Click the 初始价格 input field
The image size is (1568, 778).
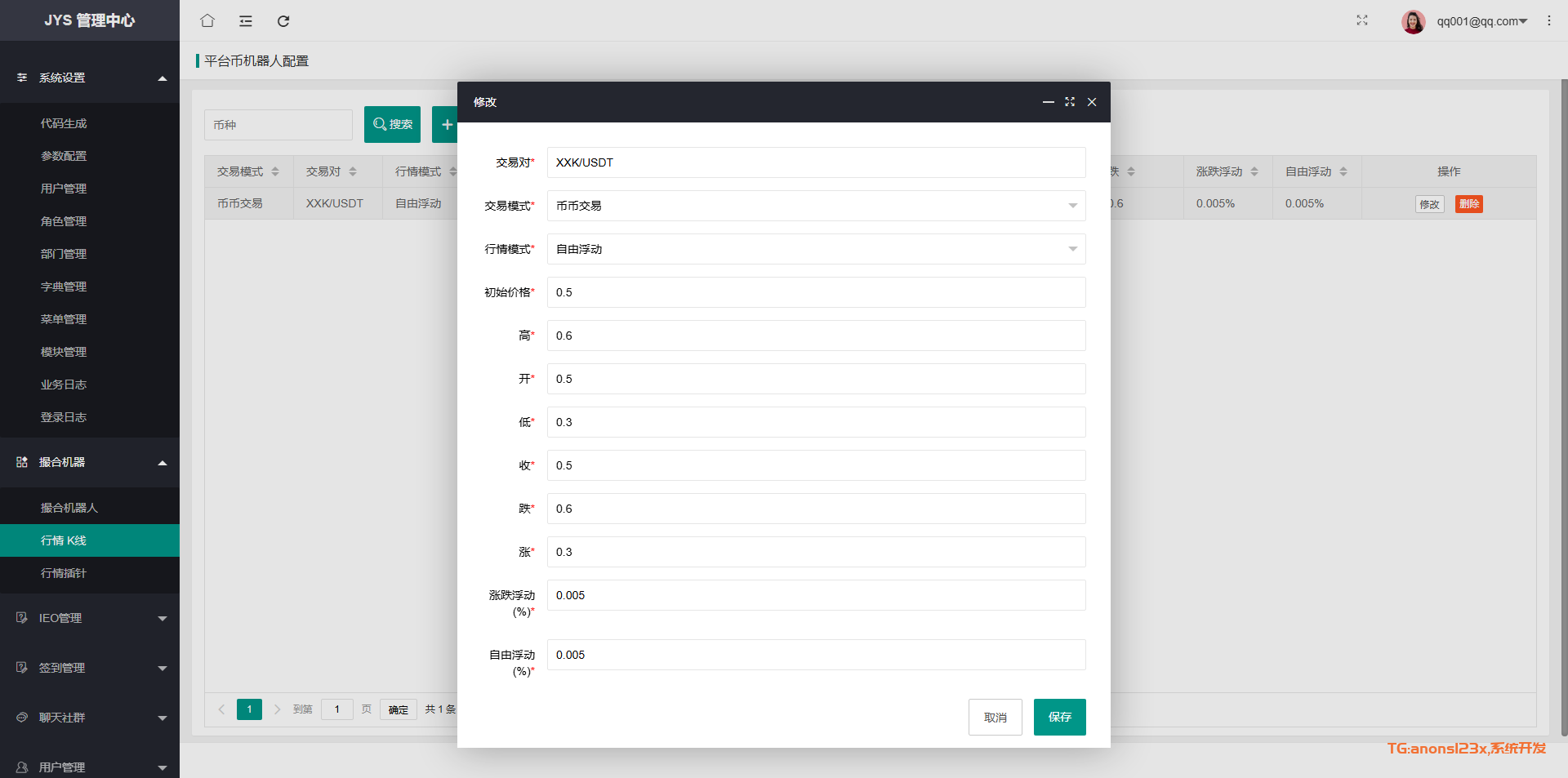[x=816, y=292]
